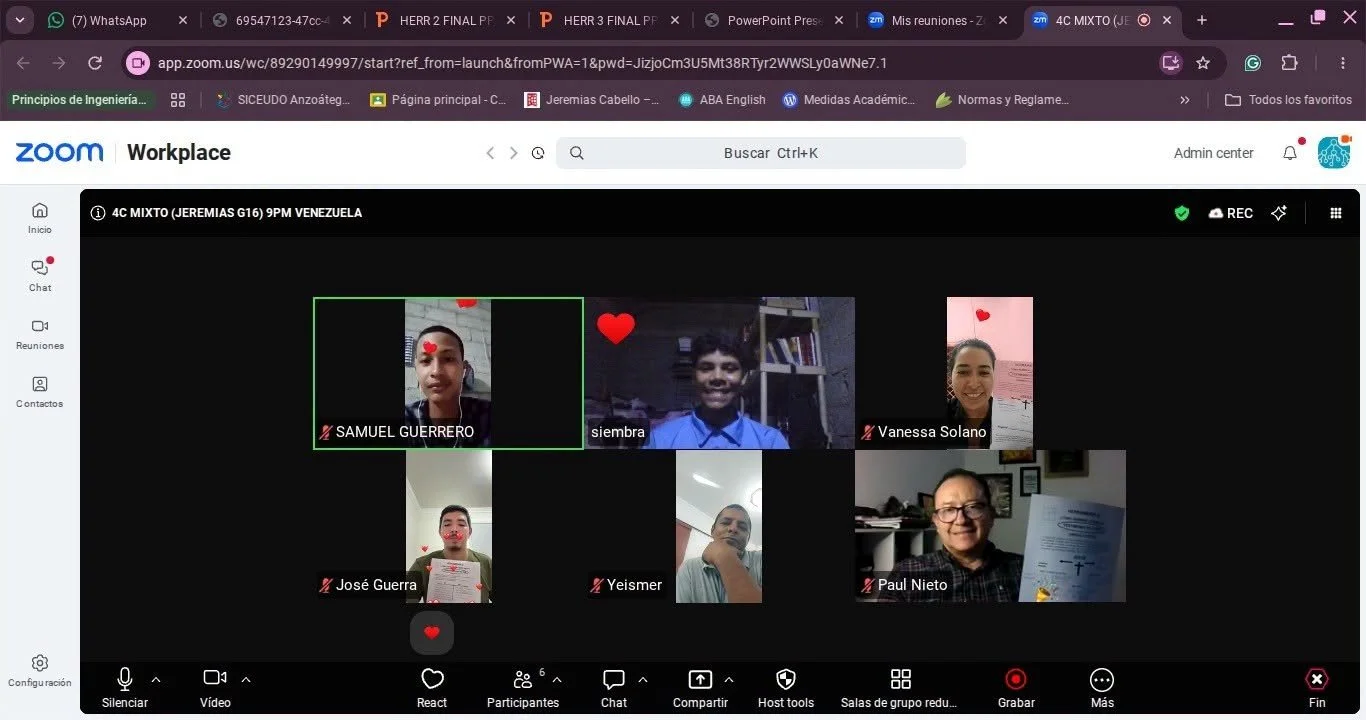Change the gallery view layout grid
The height and width of the screenshot is (720, 1366).
(x=1335, y=213)
